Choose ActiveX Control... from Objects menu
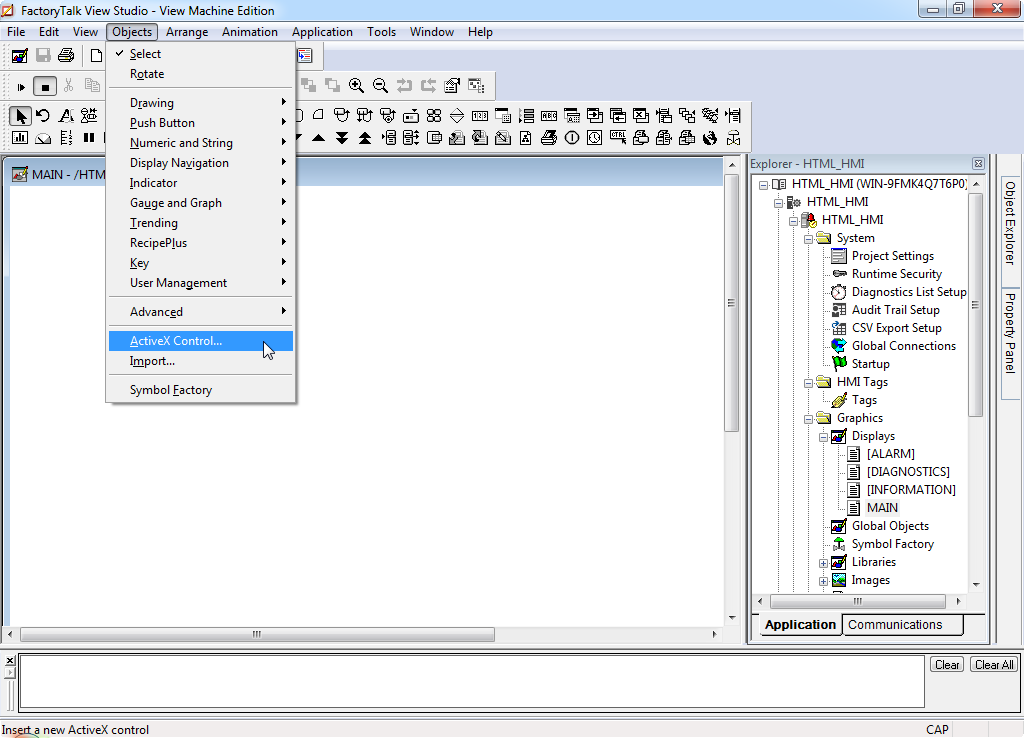Screen dimensions: 1024x738 click(200, 341)
